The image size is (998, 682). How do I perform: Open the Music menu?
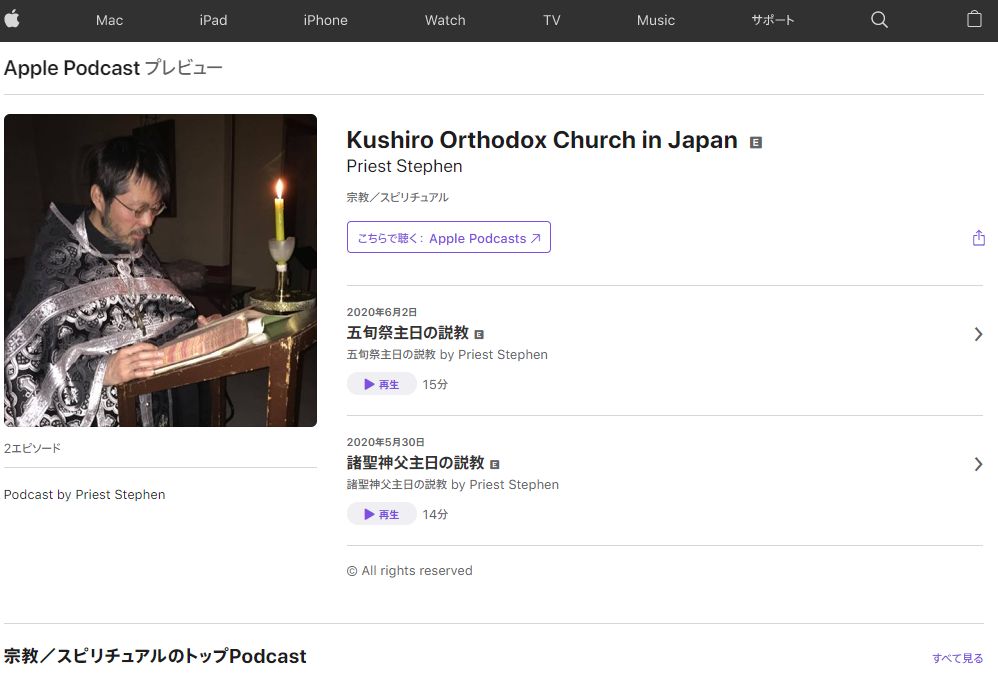click(x=656, y=20)
